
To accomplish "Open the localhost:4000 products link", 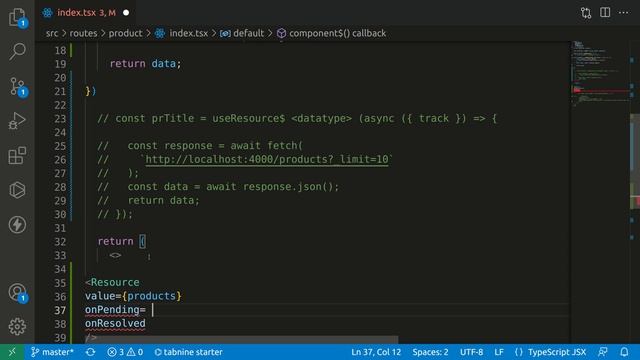I will pyautogui.click(x=267, y=159).
